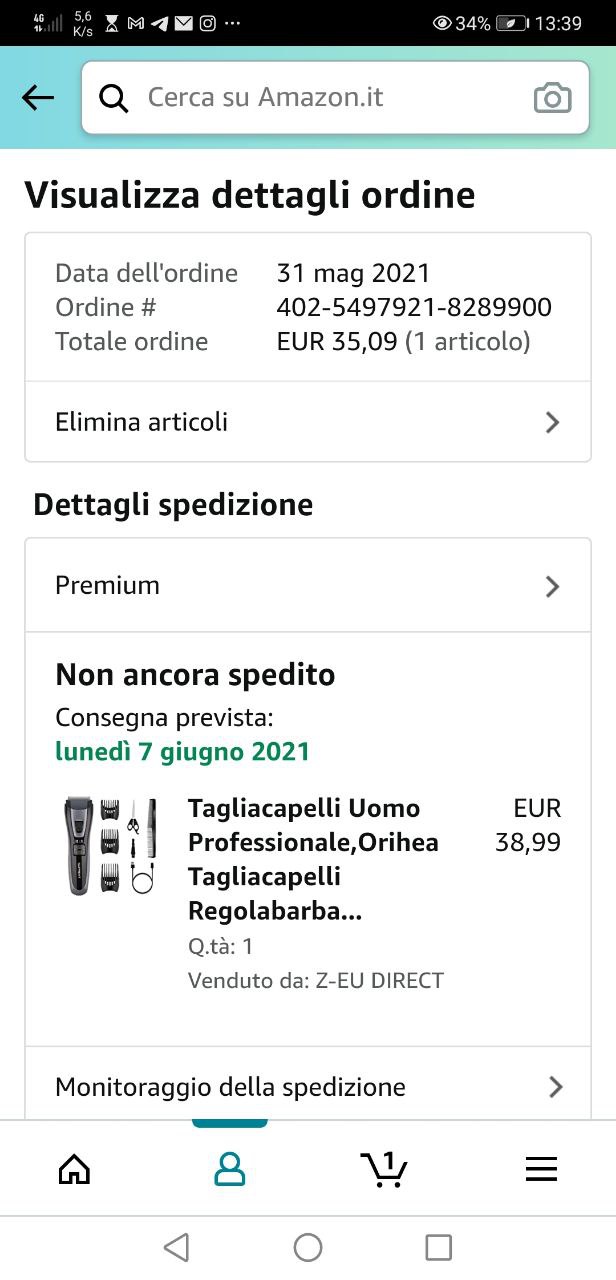Screen dimensions: 616x1280
Task: Tap Instagram notification icon in status bar
Action: click(207, 23)
